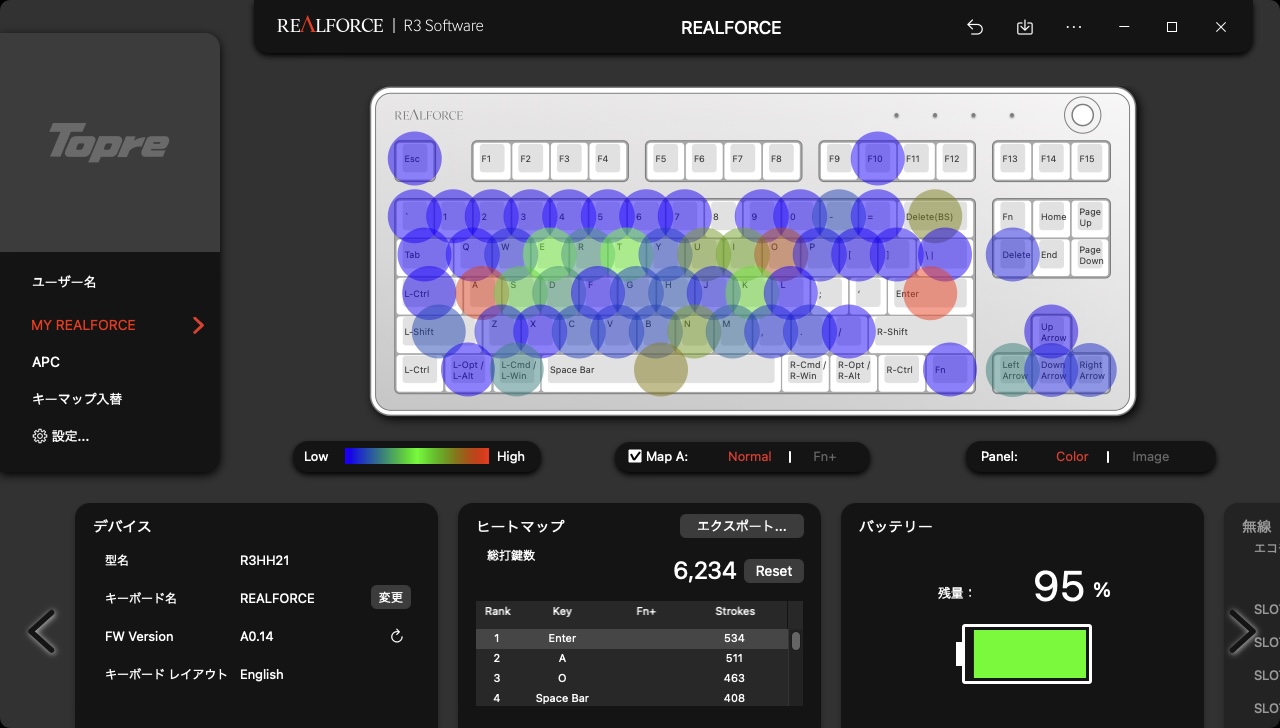Switch heatmap view to Fn+ mode
This screenshot has width=1280, height=728.
click(x=824, y=456)
